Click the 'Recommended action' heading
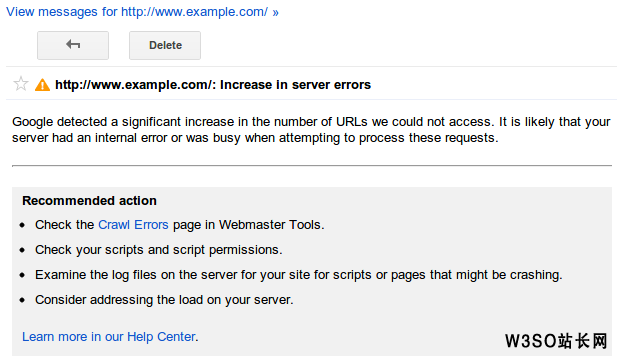This screenshot has width=617, height=362. [x=89, y=201]
